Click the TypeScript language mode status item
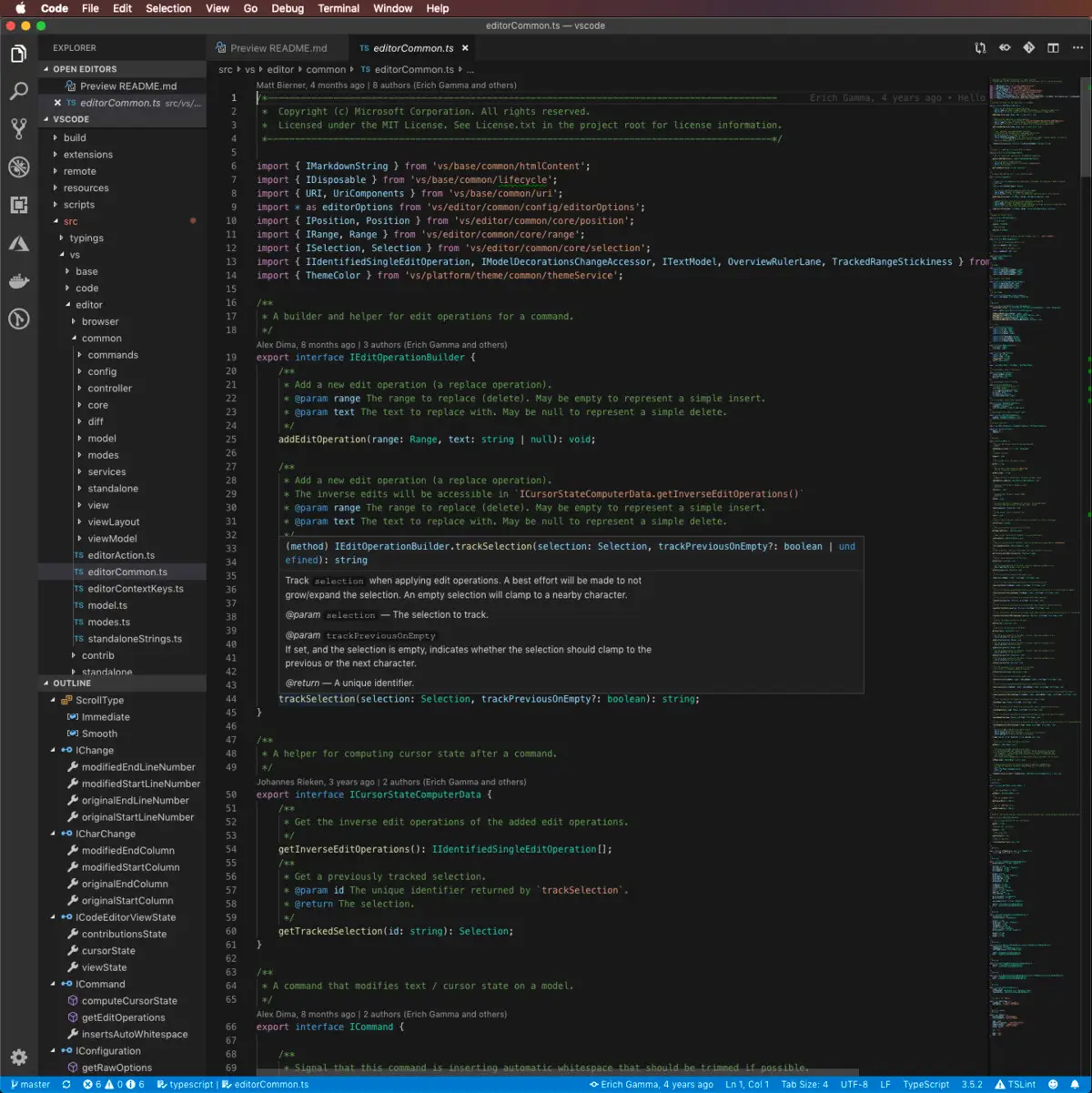 [925, 1084]
